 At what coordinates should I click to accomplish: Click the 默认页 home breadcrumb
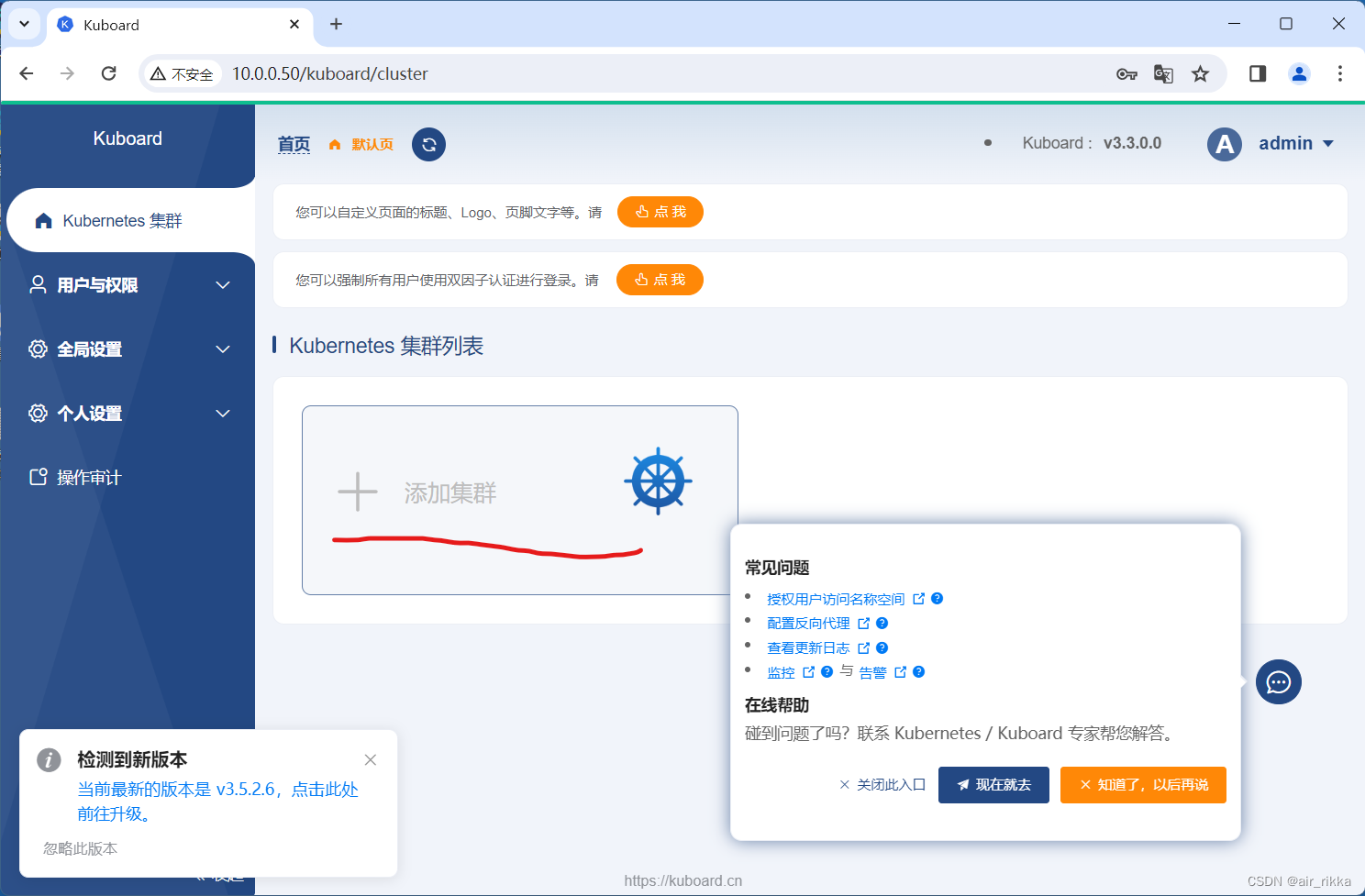(x=361, y=145)
